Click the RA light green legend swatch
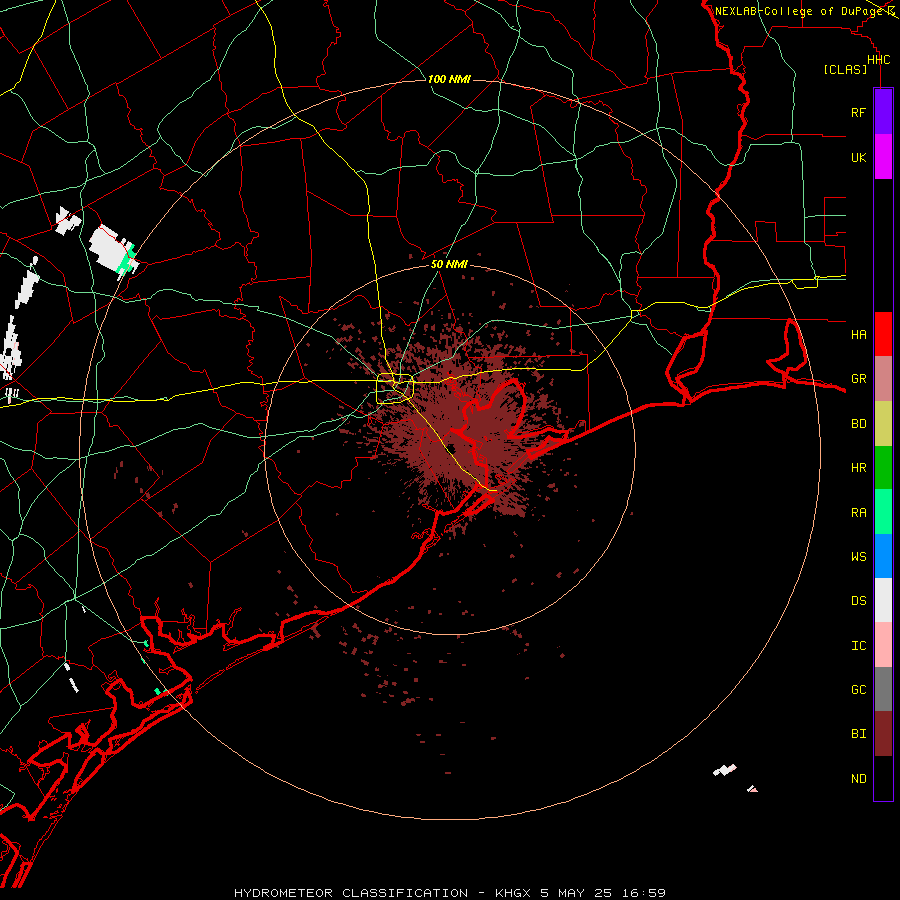900x900 pixels. click(x=883, y=512)
